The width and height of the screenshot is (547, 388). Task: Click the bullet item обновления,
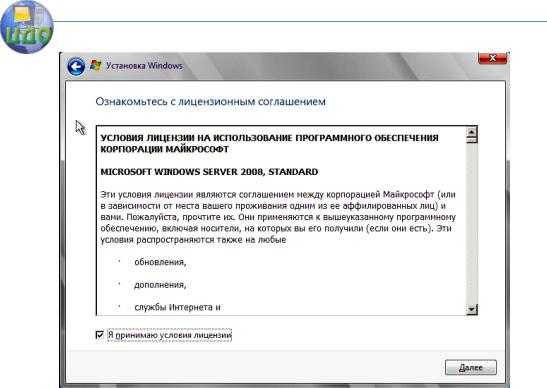pyautogui.click(x=160, y=262)
